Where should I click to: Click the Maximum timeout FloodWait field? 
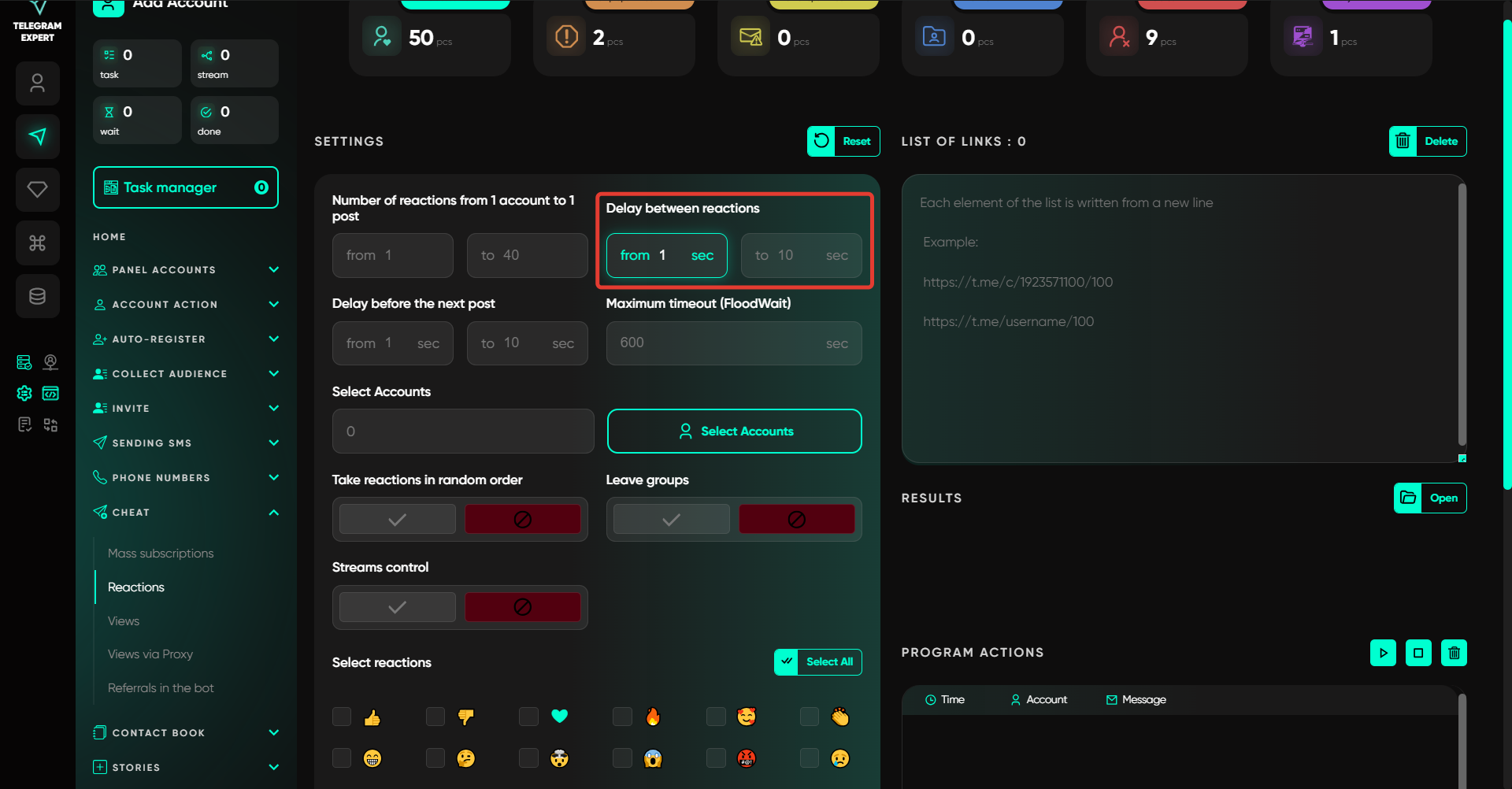tap(733, 343)
